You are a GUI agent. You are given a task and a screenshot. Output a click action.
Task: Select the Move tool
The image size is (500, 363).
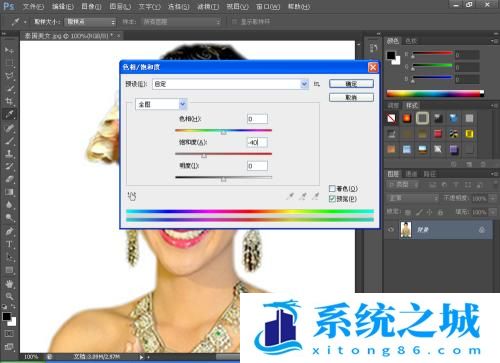[x=9, y=50]
